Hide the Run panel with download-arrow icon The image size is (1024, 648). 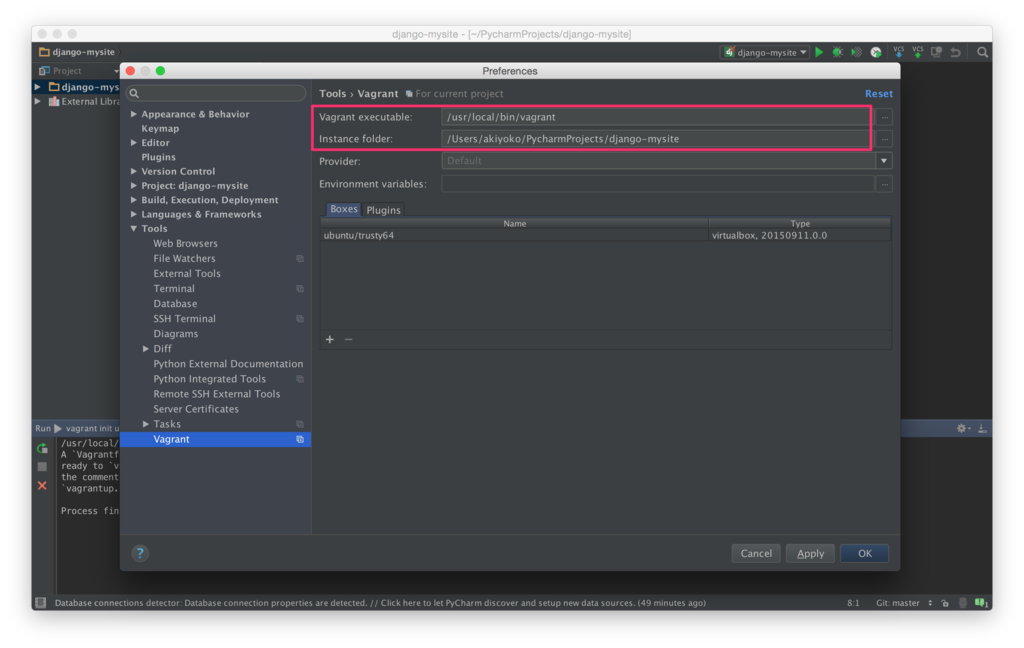[x=982, y=429]
